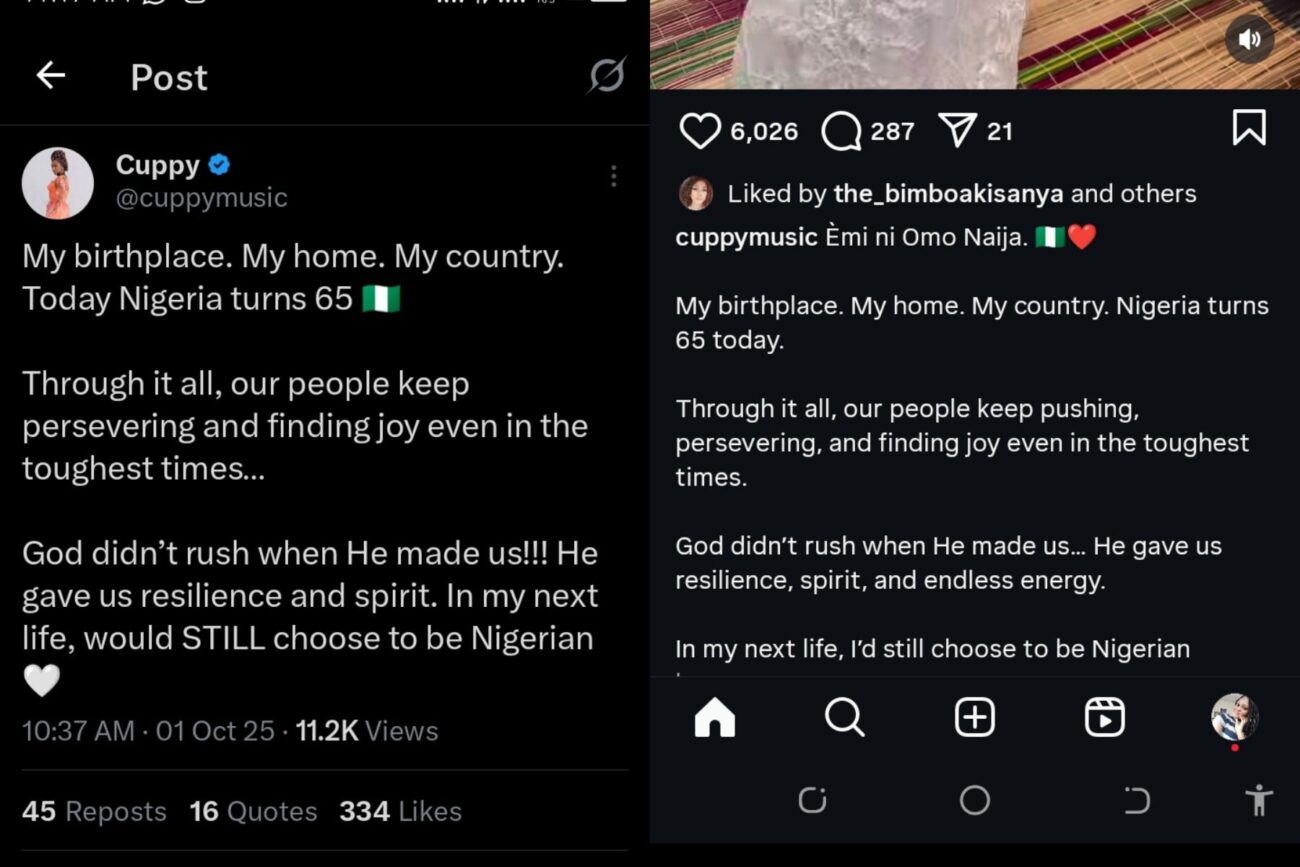Open the three-dot menu on Cuppy's post

pos(613,177)
